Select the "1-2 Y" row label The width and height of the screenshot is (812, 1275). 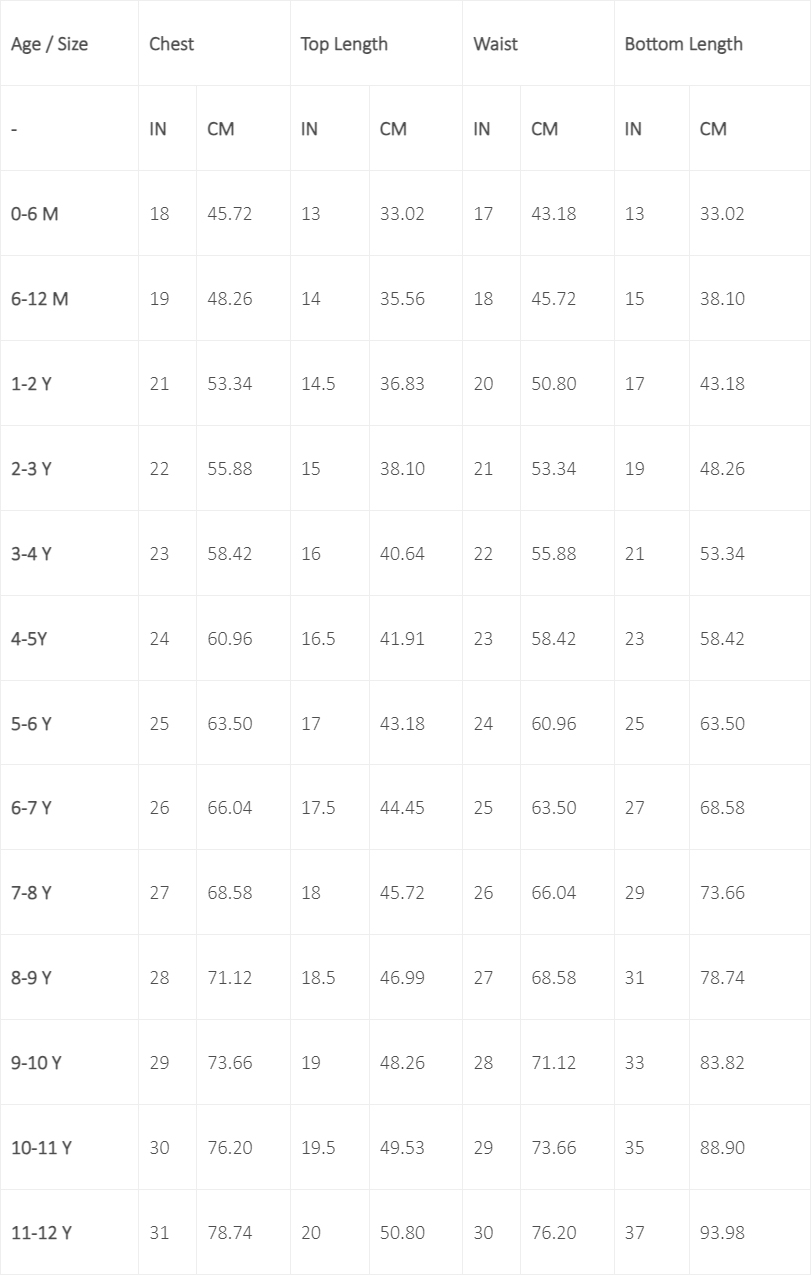pyautogui.click(x=31, y=384)
